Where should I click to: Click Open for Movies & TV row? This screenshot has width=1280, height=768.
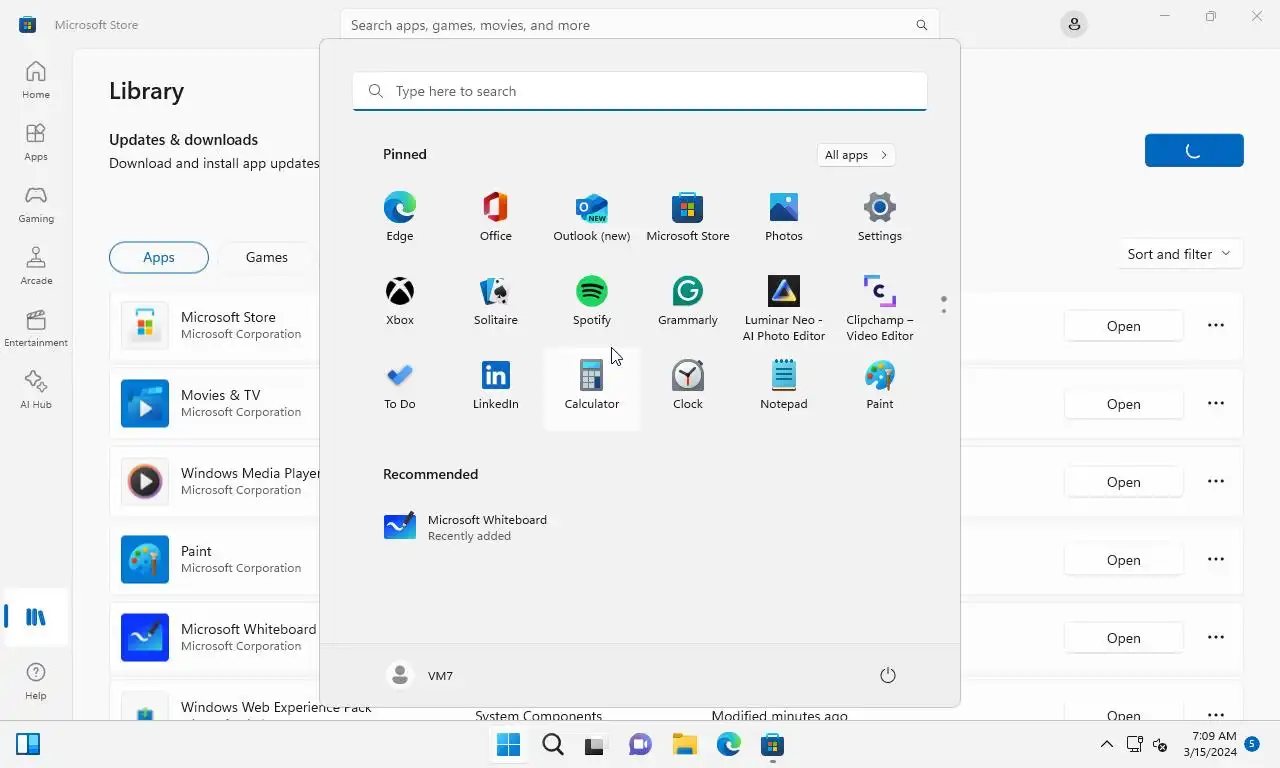1123,404
